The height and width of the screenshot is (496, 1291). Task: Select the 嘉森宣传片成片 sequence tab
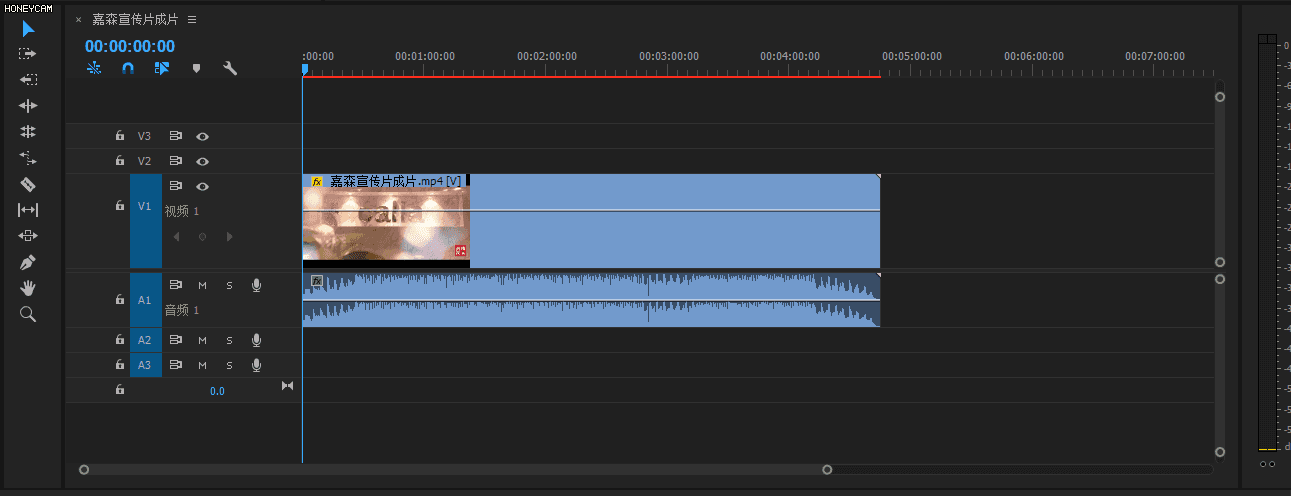pyautogui.click(x=135, y=19)
